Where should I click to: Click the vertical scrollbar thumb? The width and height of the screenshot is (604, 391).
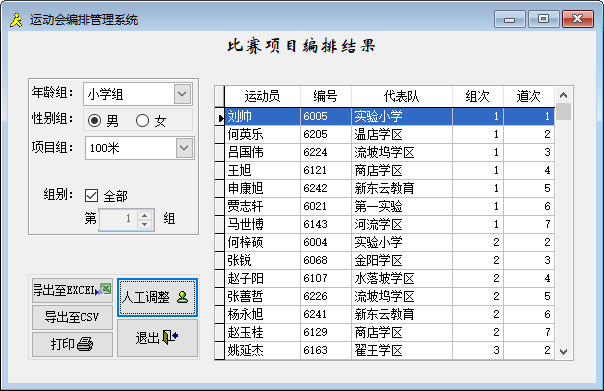pyautogui.click(x=564, y=111)
